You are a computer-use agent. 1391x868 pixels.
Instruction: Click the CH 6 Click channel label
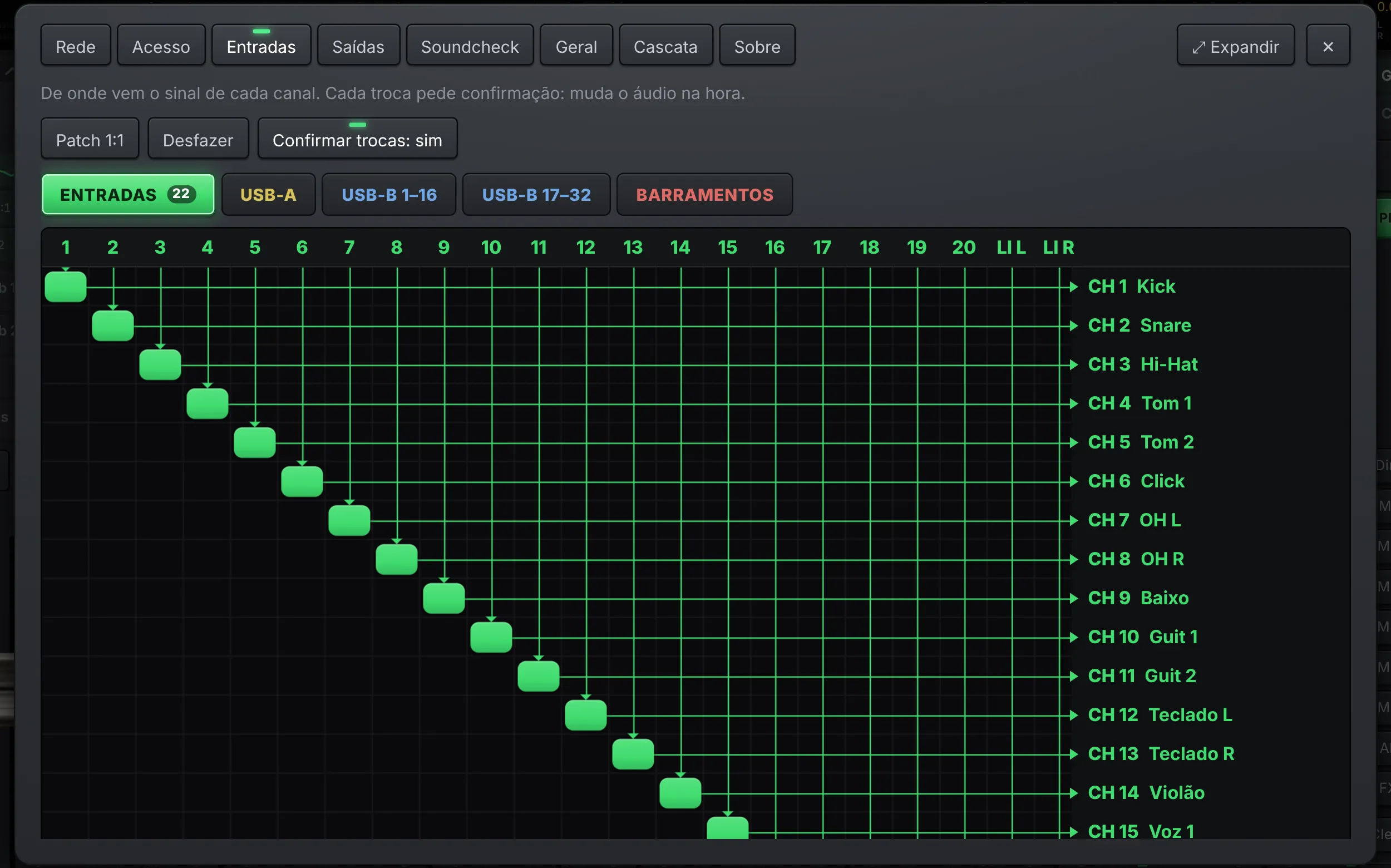tap(1136, 481)
